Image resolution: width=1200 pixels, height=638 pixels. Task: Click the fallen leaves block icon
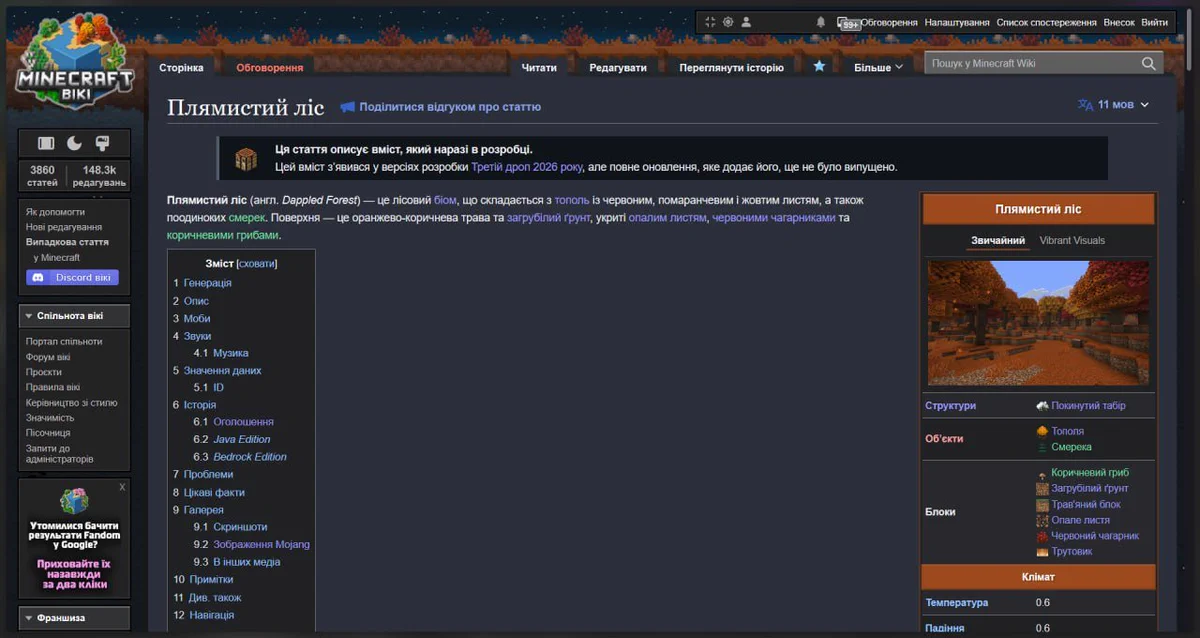(1042, 520)
